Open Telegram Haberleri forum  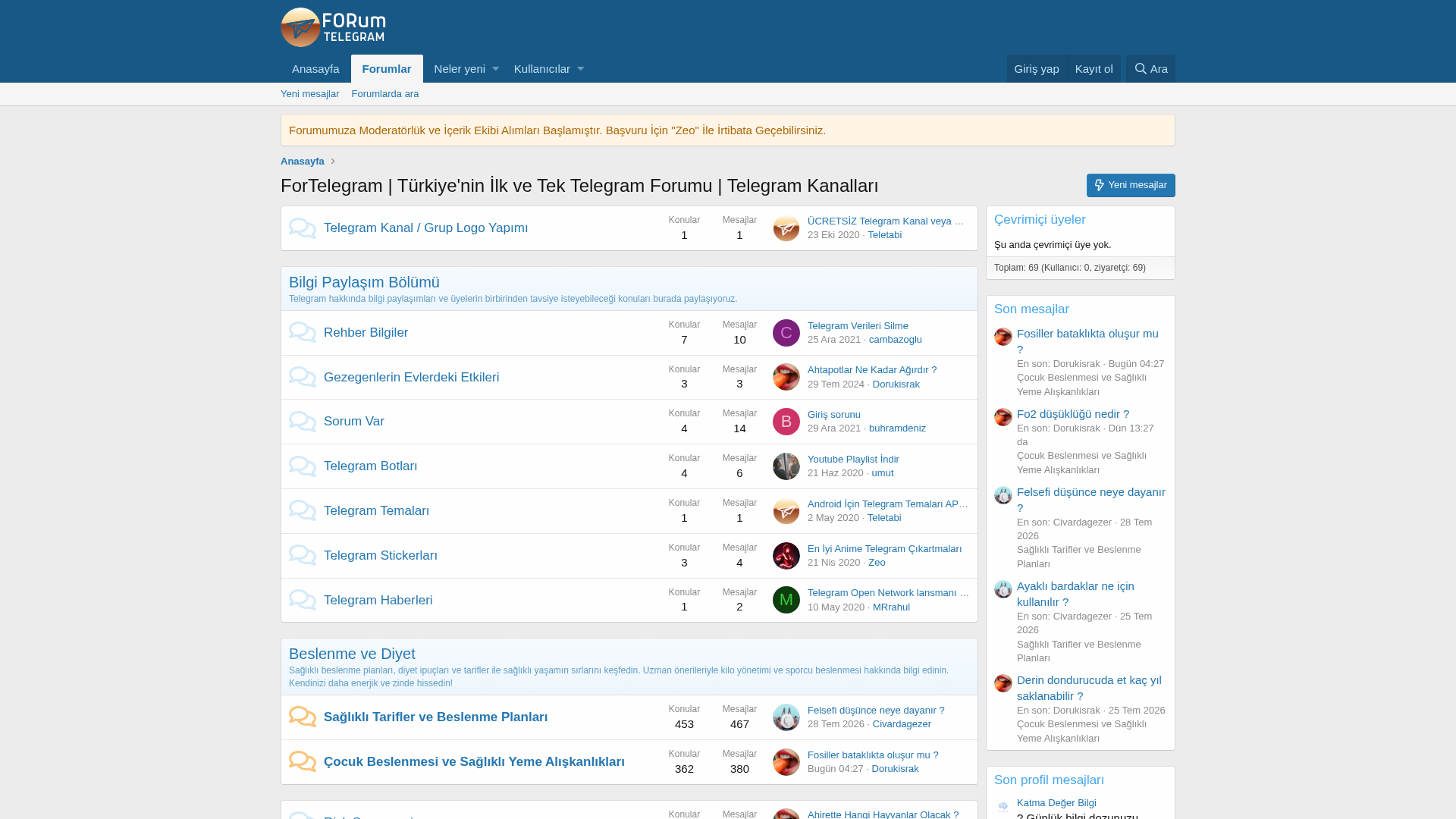pos(378,600)
